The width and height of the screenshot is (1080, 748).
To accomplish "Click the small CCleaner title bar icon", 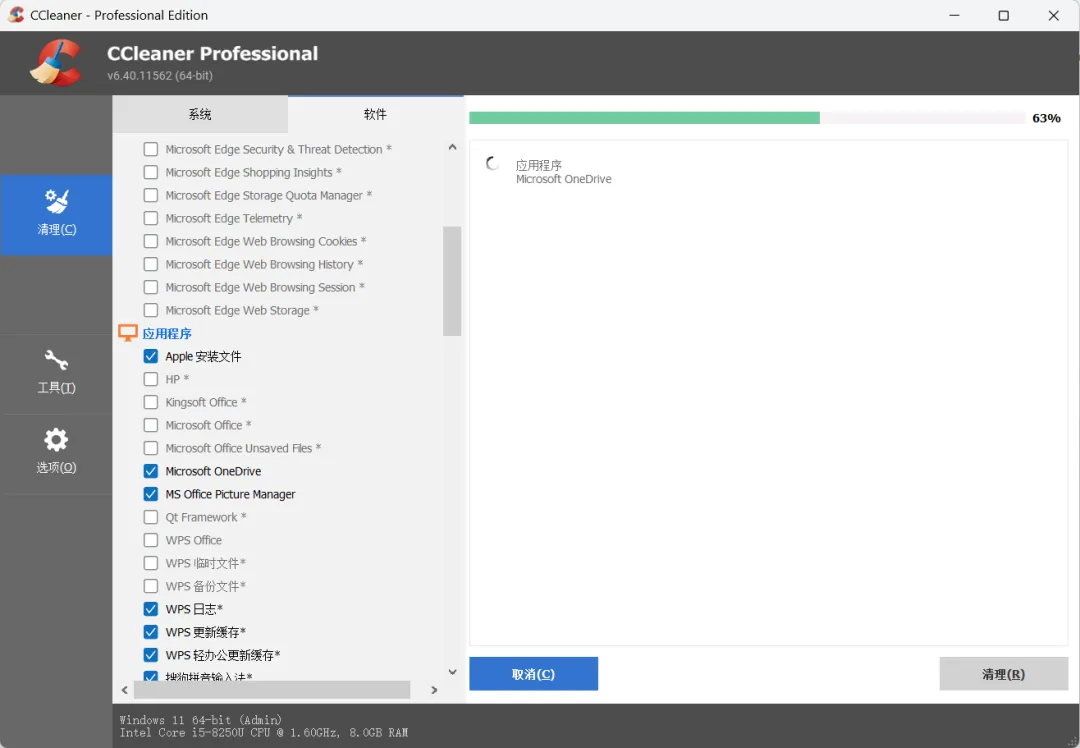I will click(16, 14).
